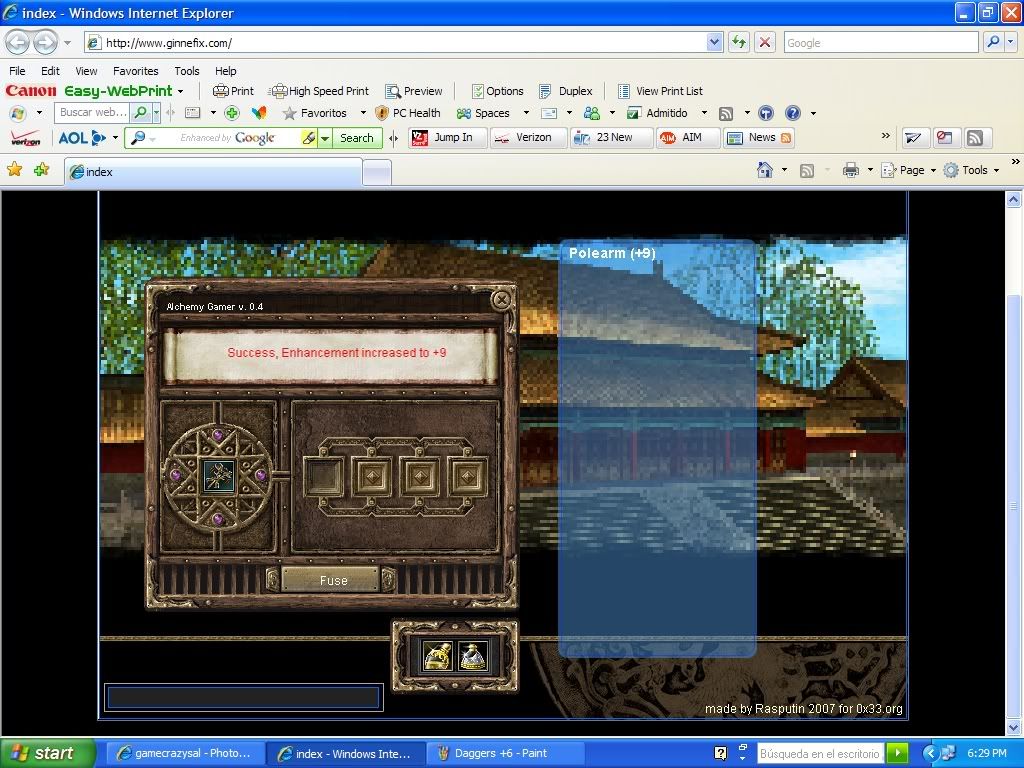Click the Favorites star icon by the tab
Viewport: 1024px width, 768px height.
pyautogui.click(x=15, y=170)
